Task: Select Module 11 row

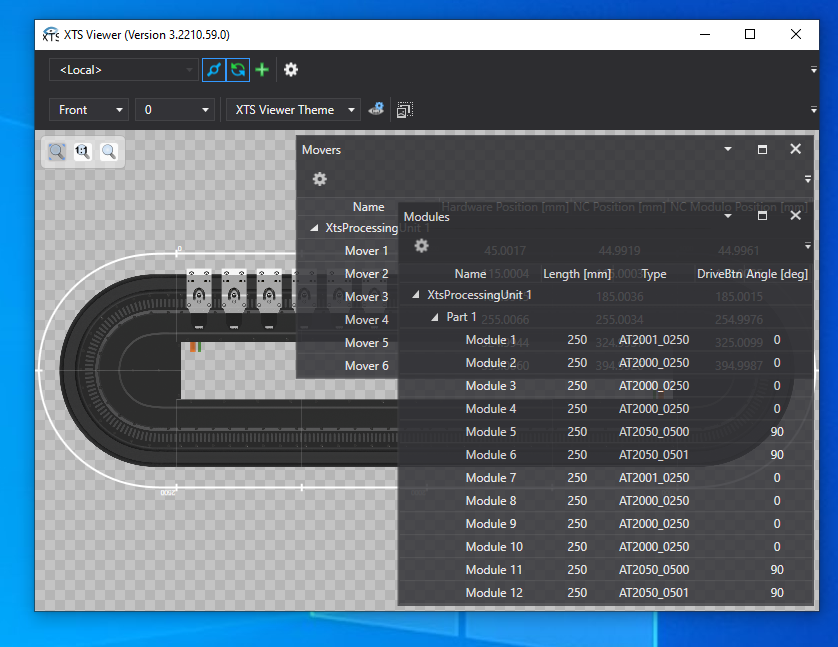Action: 606,570
